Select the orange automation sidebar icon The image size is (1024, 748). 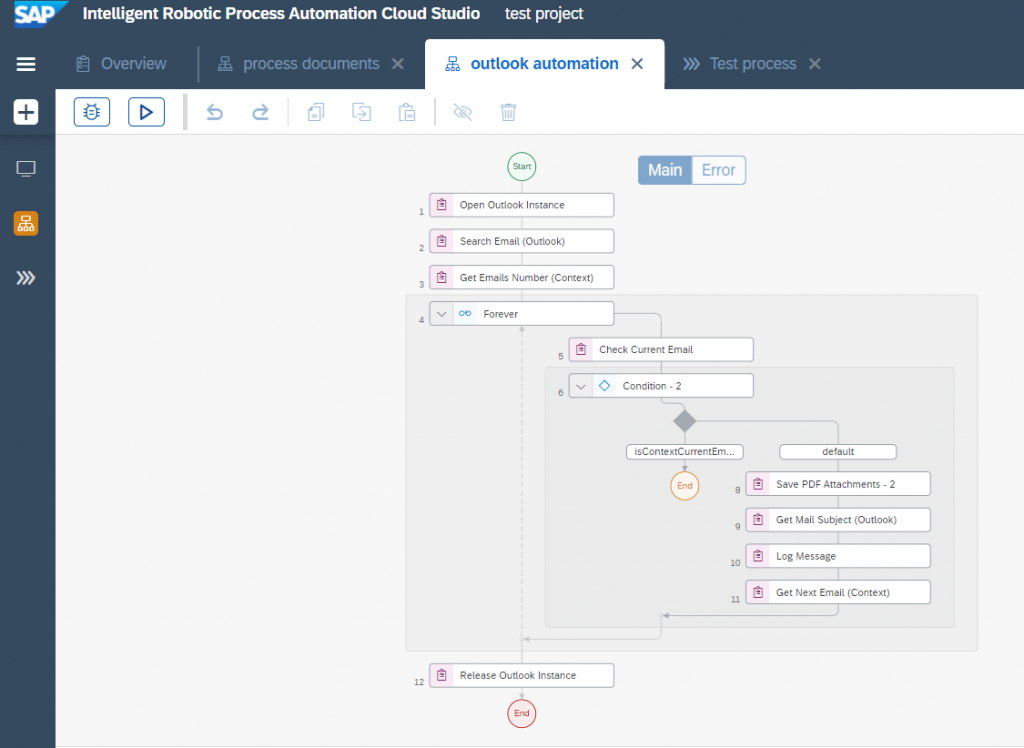(x=26, y=223)
